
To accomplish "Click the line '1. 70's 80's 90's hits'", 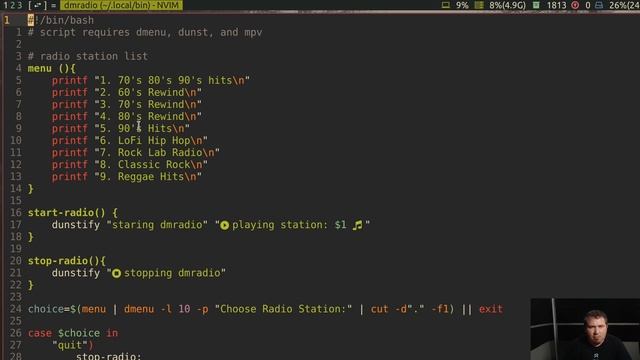I will pos(151,80).
